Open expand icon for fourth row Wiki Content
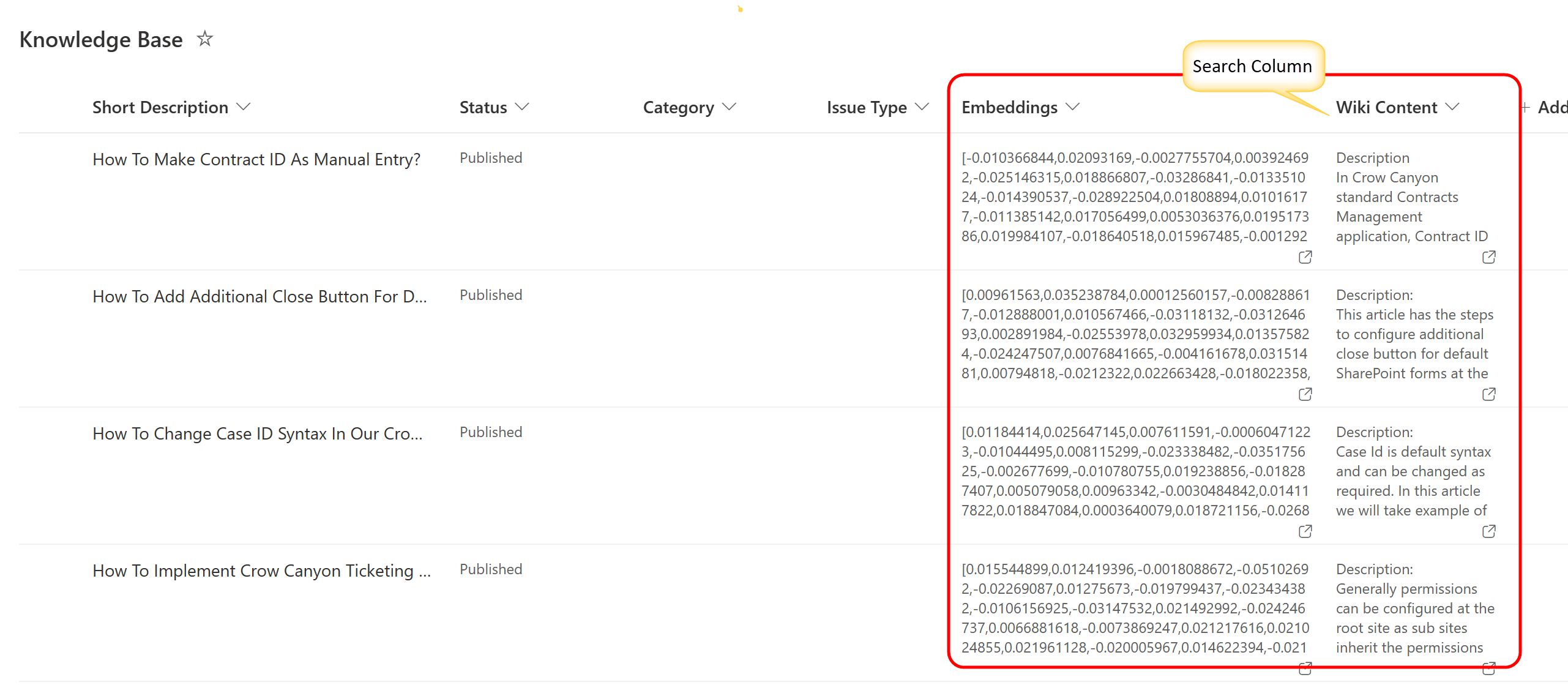This screenshot has width=1568, height=685. 1488,668
